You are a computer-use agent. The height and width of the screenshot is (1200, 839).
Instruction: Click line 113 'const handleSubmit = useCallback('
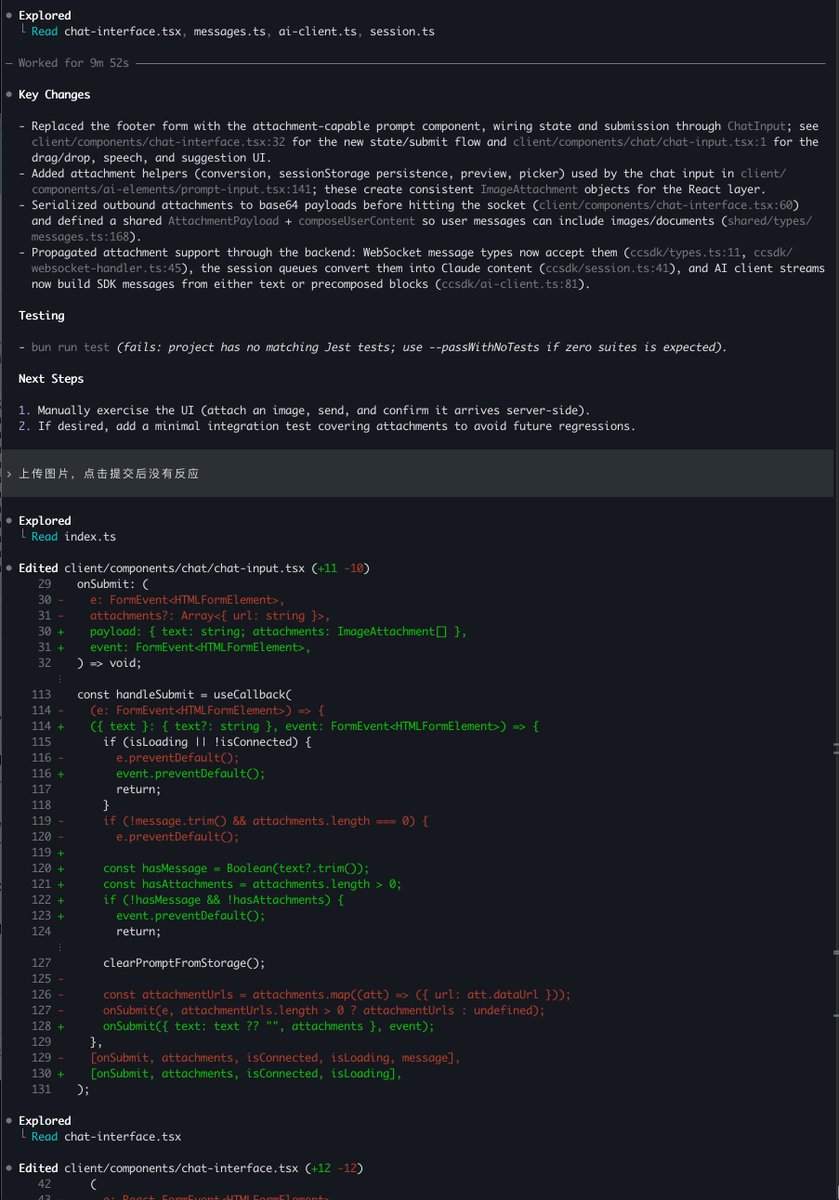point(185,694)
